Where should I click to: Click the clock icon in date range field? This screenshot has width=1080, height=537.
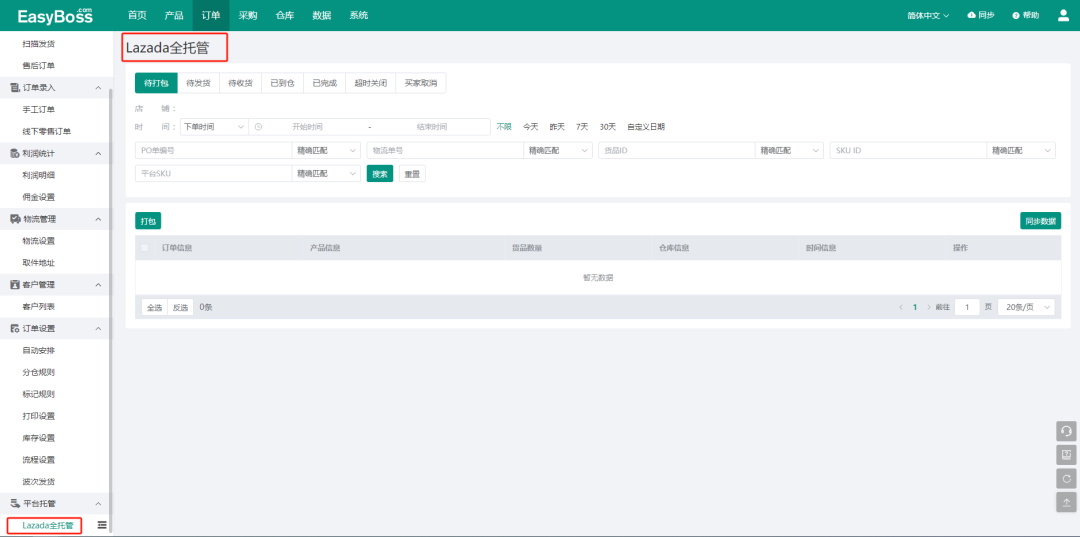[258, 127]
